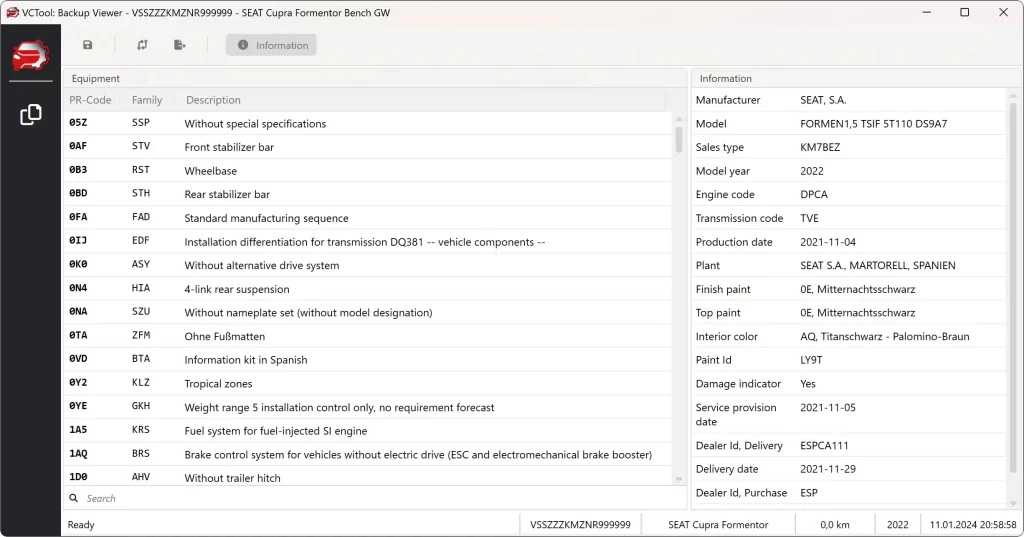Image resolution: width=1024 pixels, height=537 pixels.
Task: Select 1AQ brake control system row
Action: [368, 455]
